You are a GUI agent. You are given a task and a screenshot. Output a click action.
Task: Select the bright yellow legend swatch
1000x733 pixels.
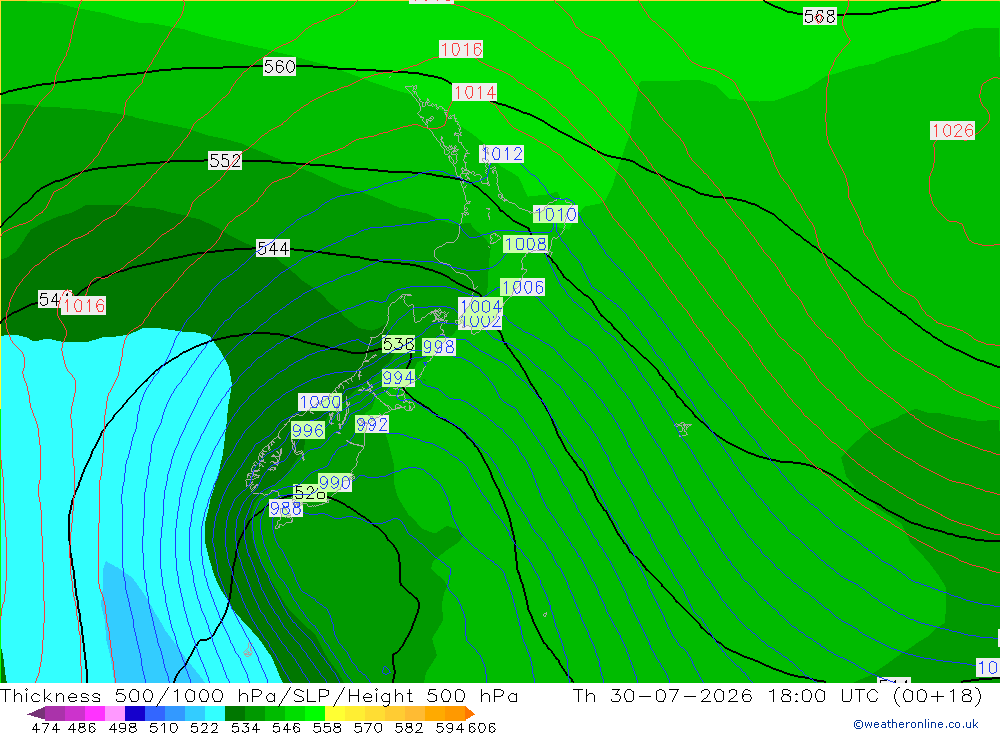tap(335, 713)
